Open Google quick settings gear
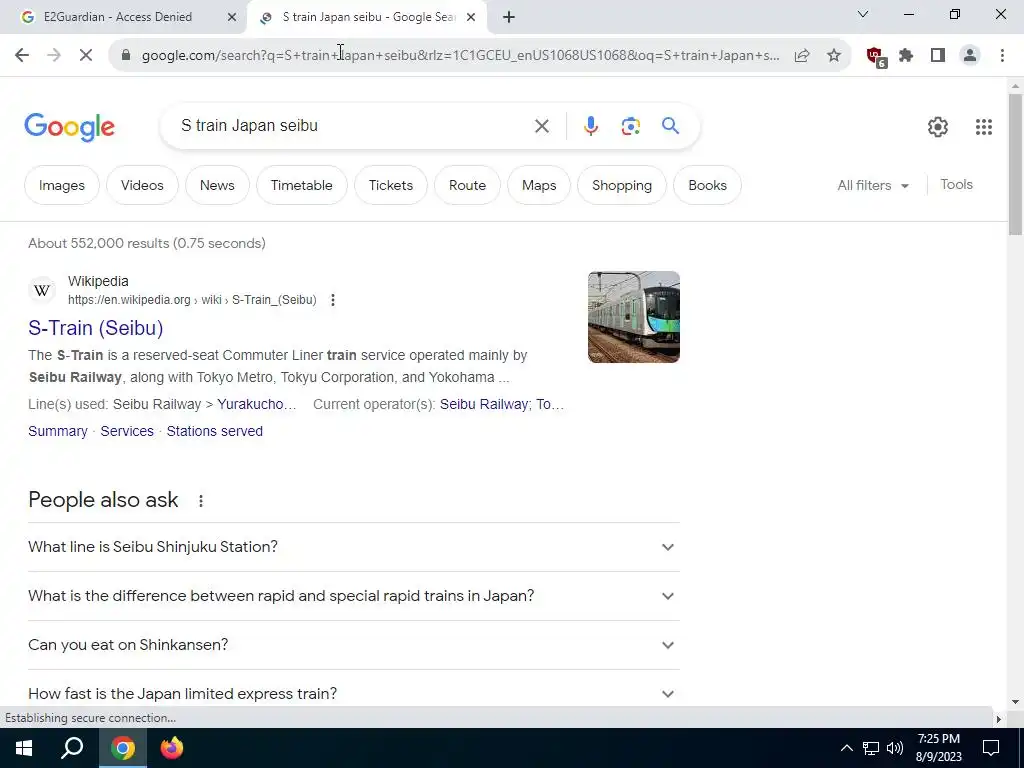Screen dimensions: 1024x768 click(938, 127)
